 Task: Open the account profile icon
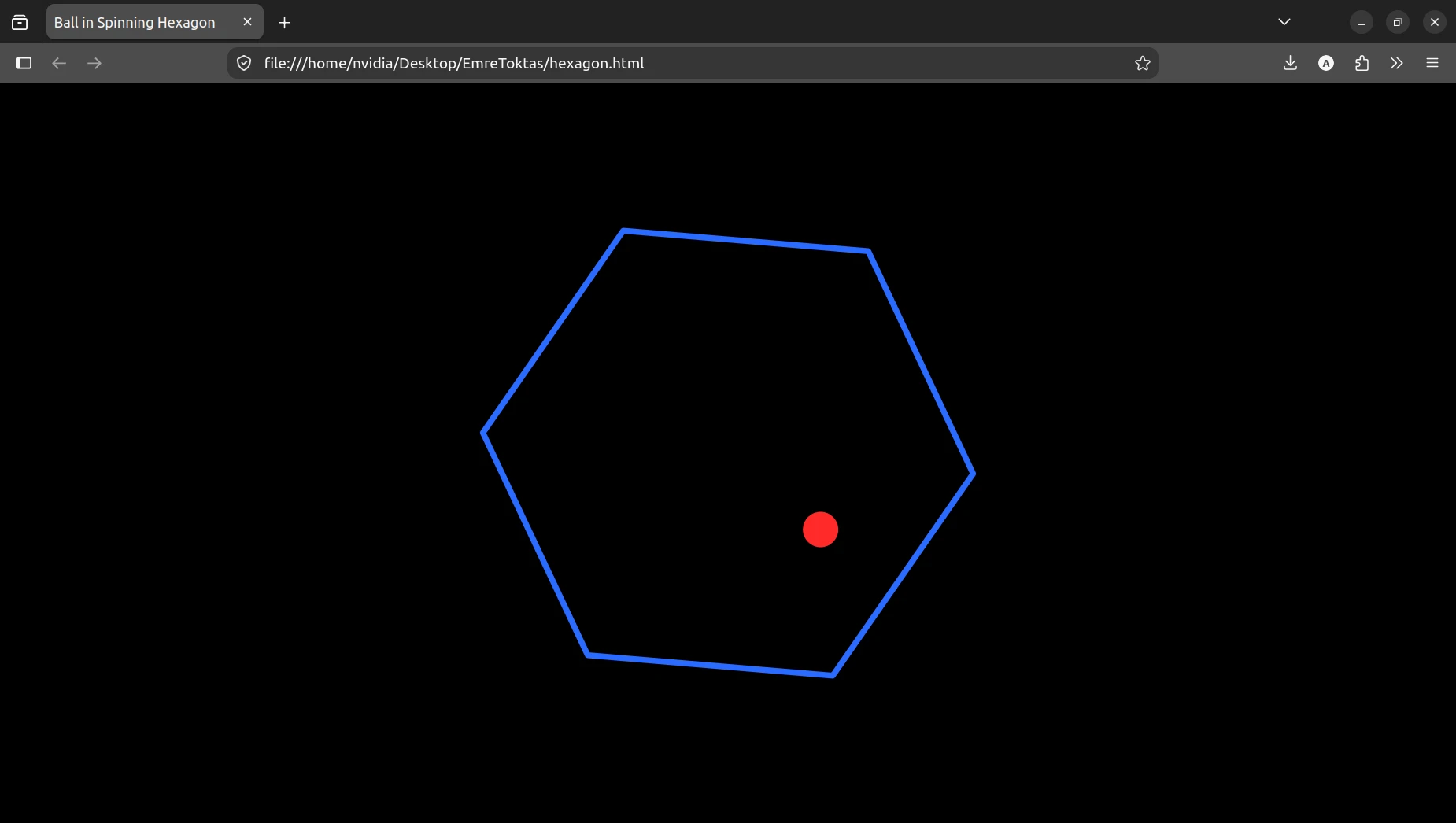tap(1326, 63)
